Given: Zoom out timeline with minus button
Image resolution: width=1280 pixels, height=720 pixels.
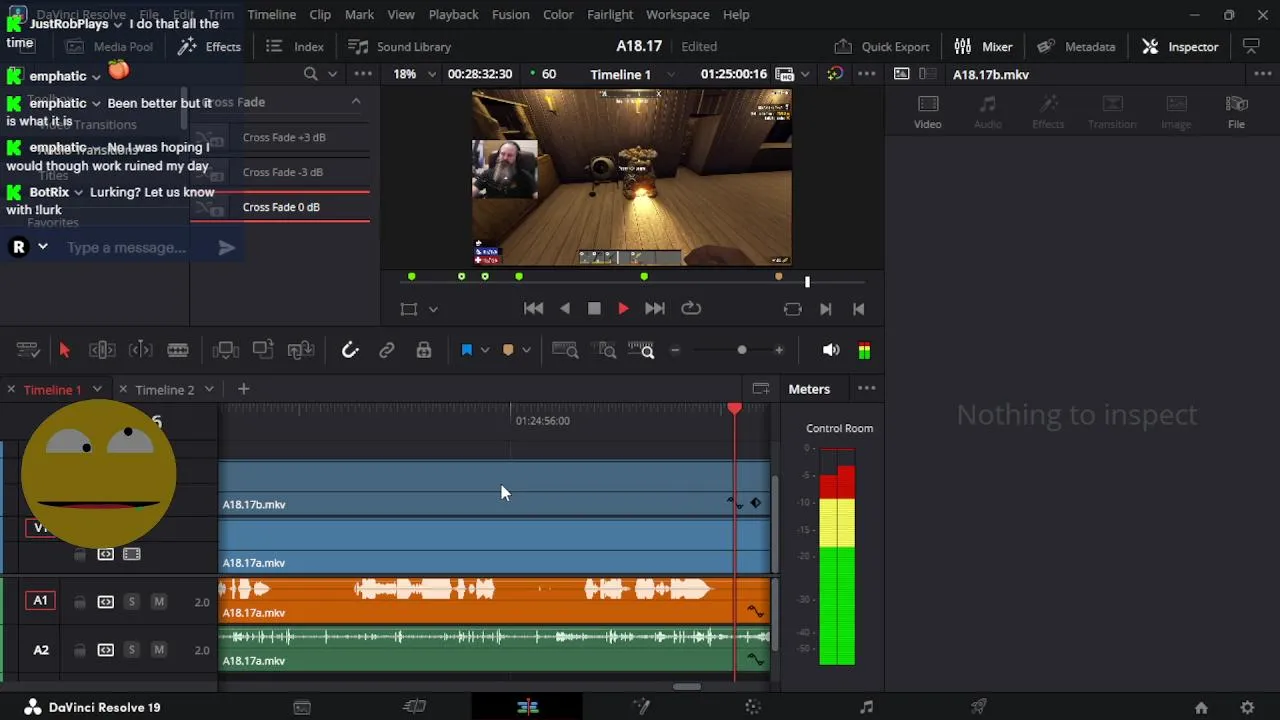Looking at the screenshot, I should (x=675, y=350).
